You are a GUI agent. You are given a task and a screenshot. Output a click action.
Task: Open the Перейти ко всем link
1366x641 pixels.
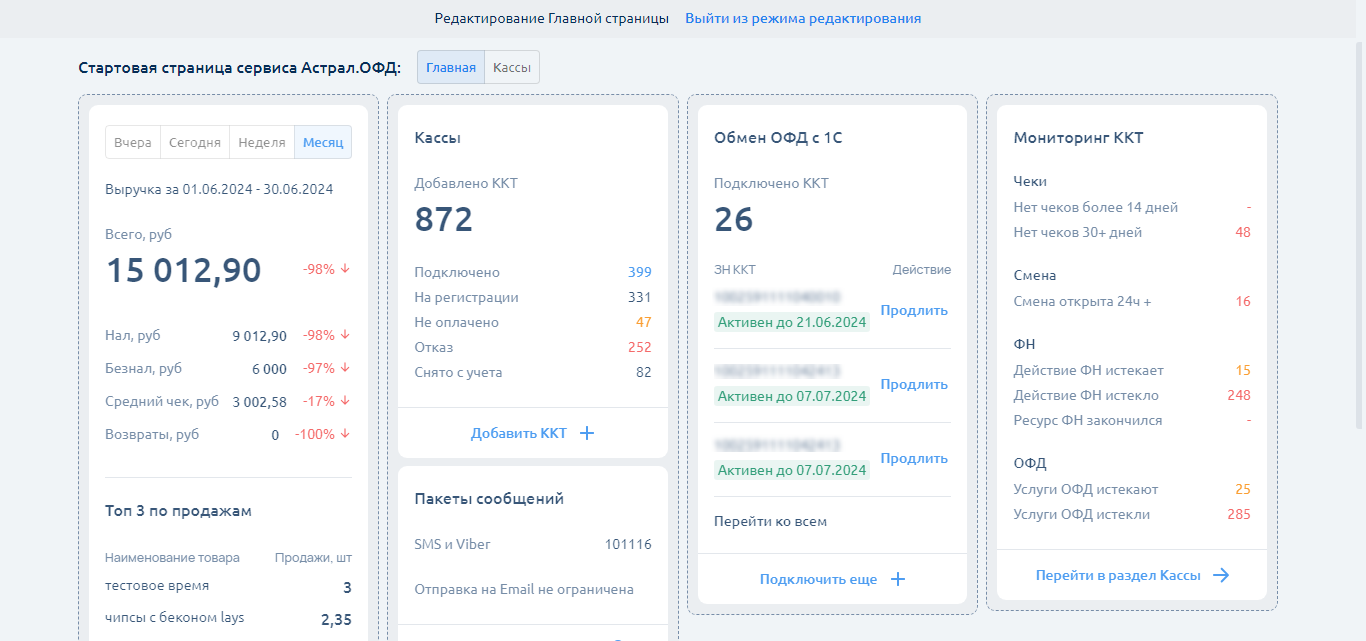[x=770, y=521]
